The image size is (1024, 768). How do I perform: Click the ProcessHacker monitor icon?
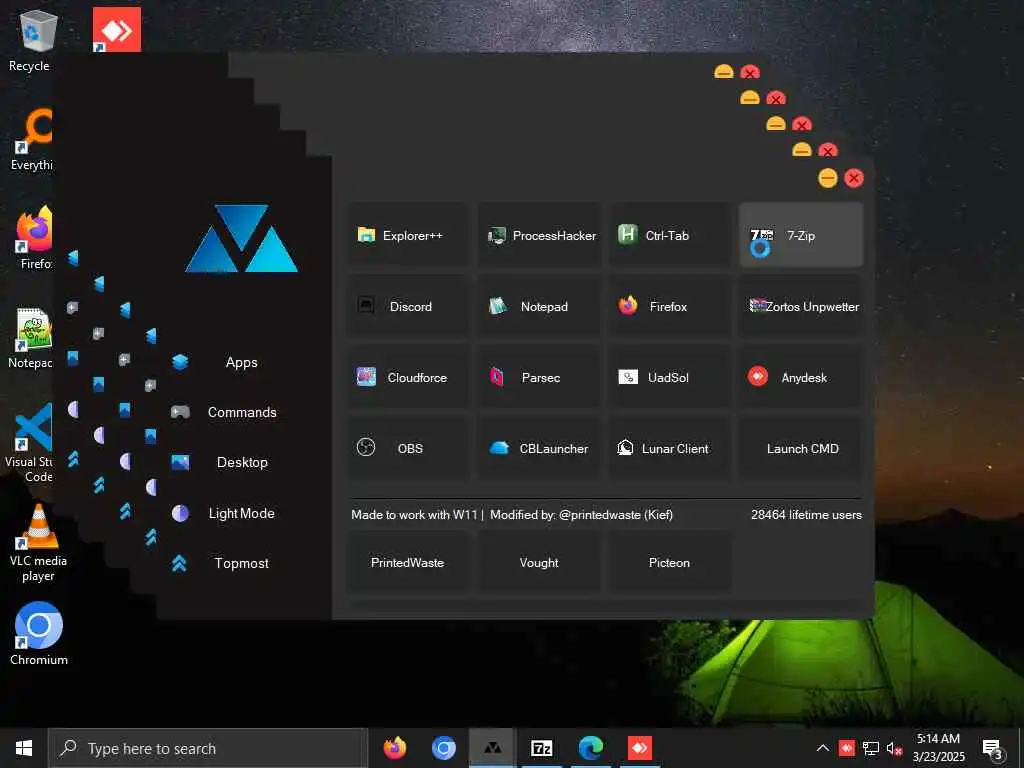coord(497,235)
